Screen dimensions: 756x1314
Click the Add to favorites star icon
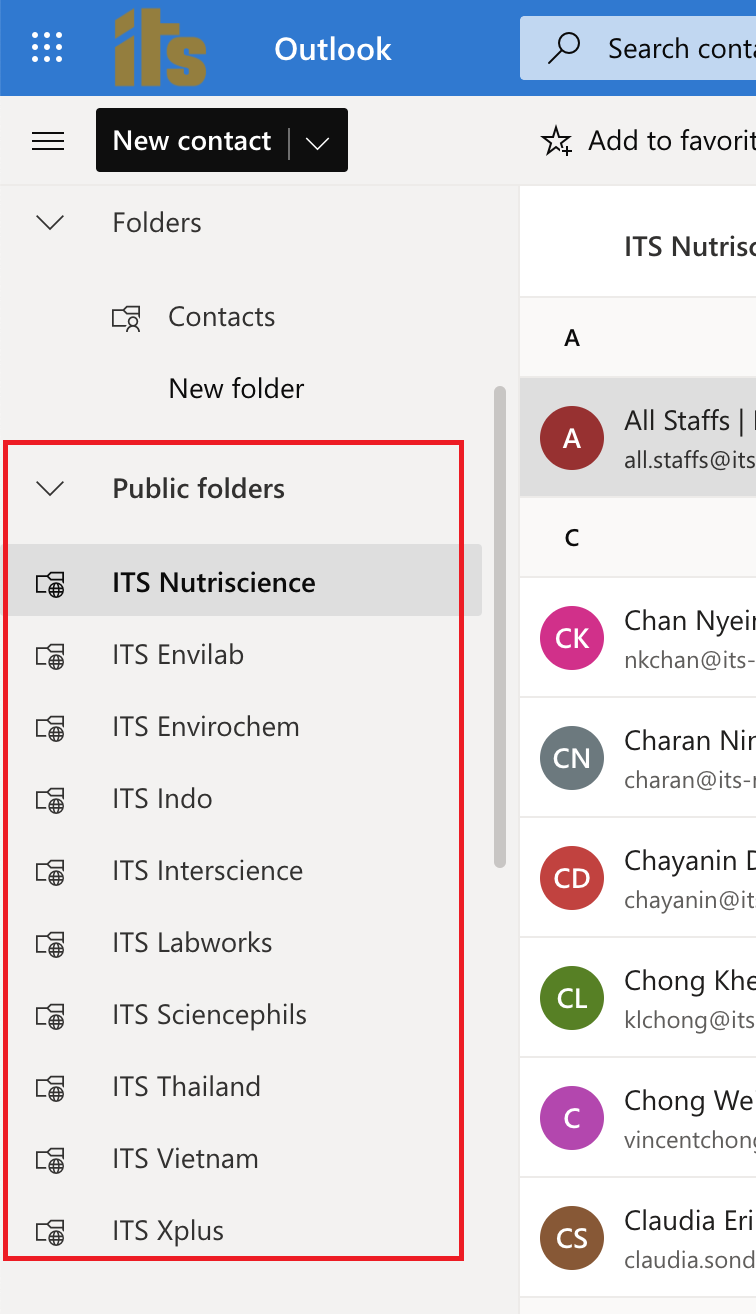tap(556, 141)
